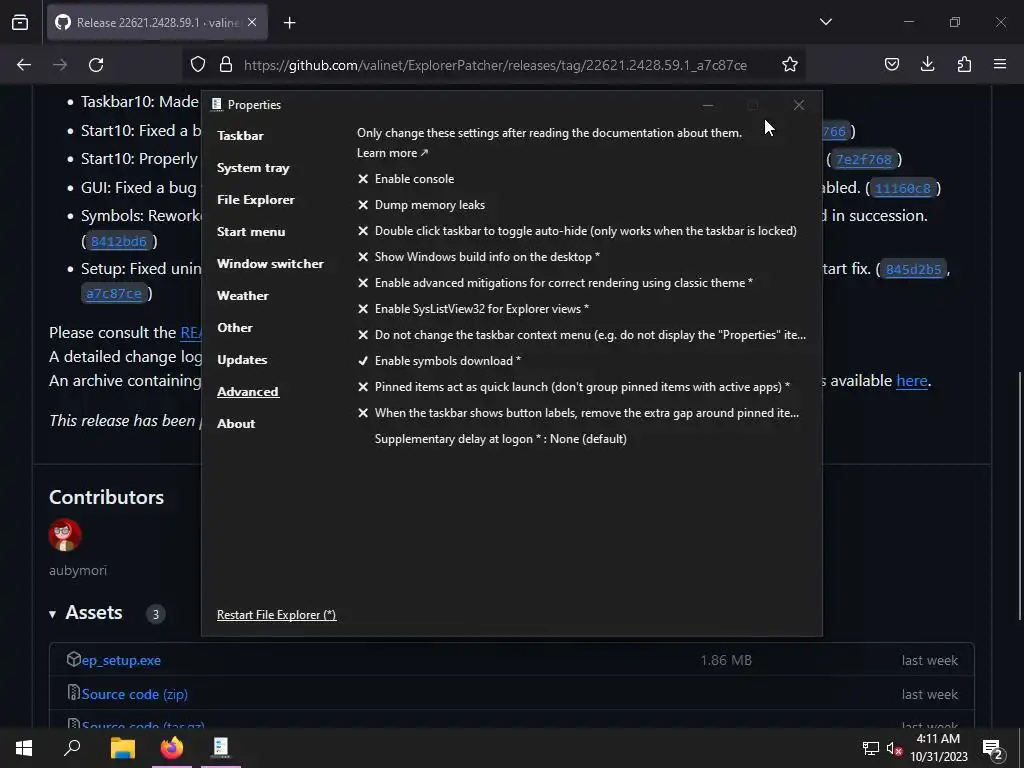Open the notification center icon
Screen dimensions: 1024x768
992,749
